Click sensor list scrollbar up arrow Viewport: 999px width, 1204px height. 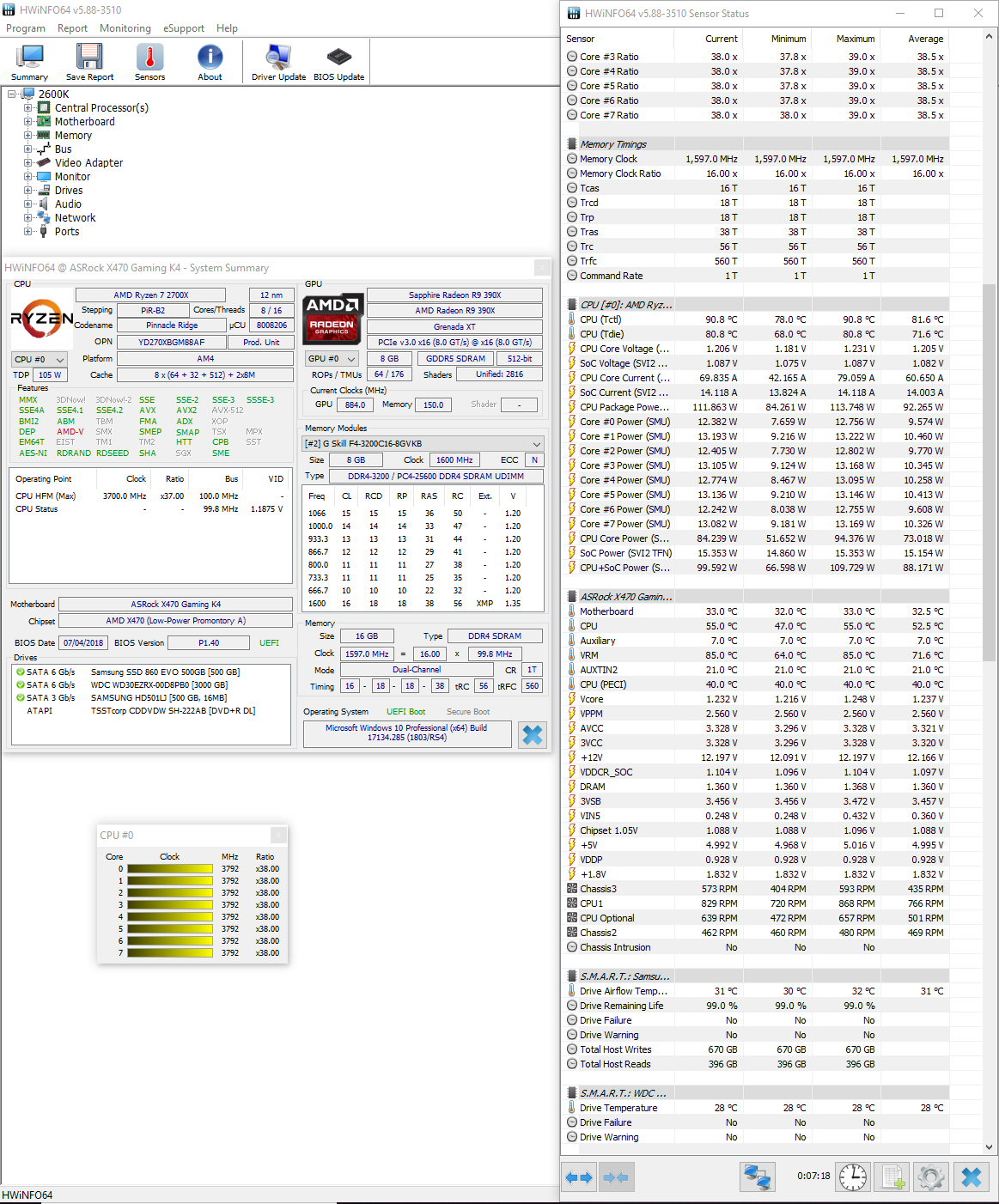(989, 38)
